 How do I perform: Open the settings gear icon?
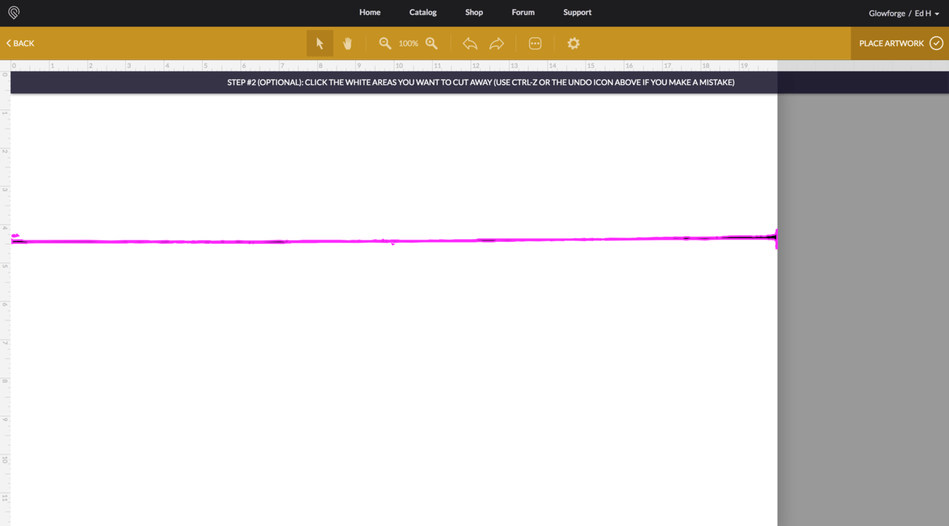(573, 44)
